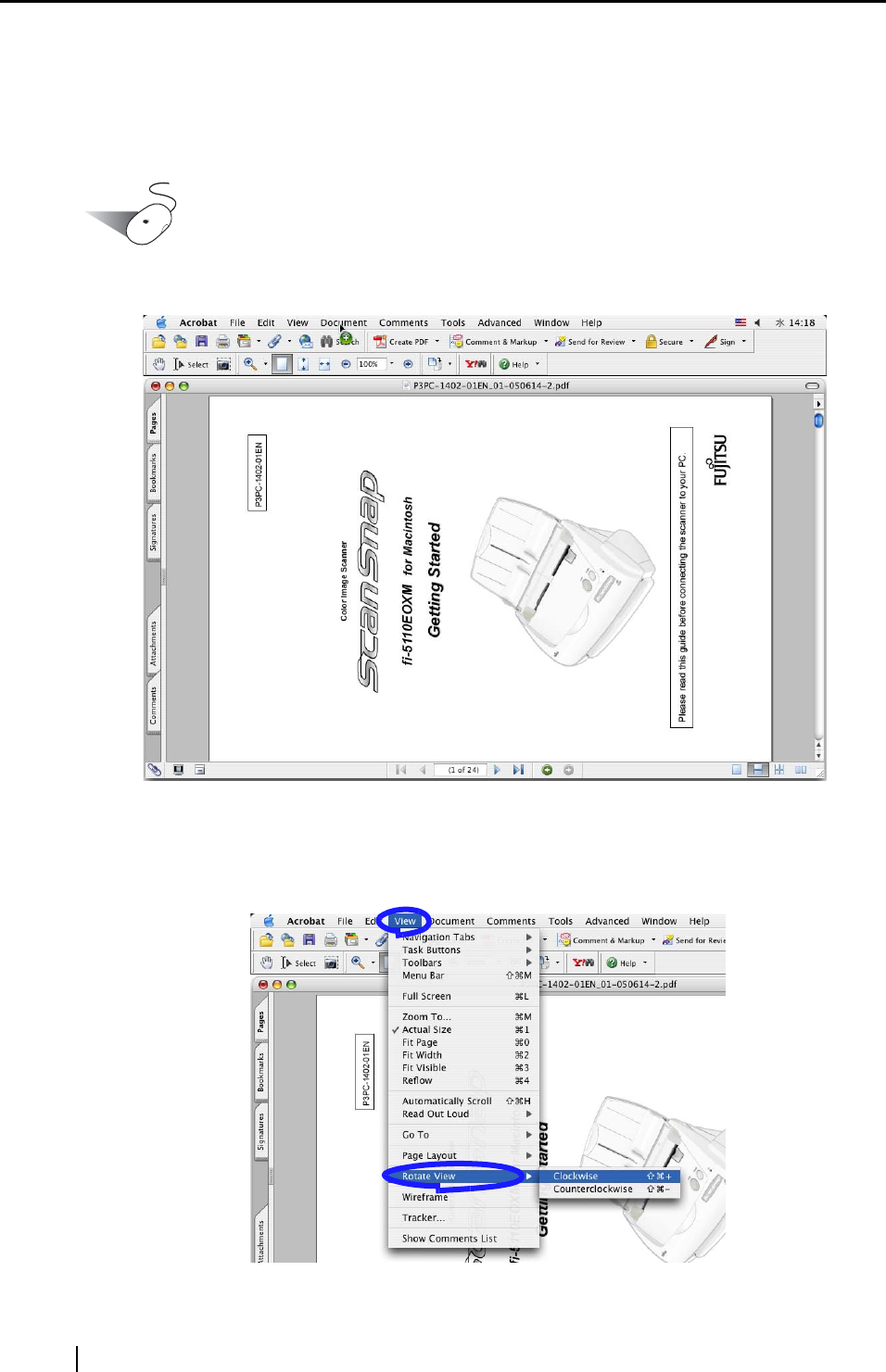
Task: Toggle Continuous-Facing layout in the status bar
Action: coord(779,770)
